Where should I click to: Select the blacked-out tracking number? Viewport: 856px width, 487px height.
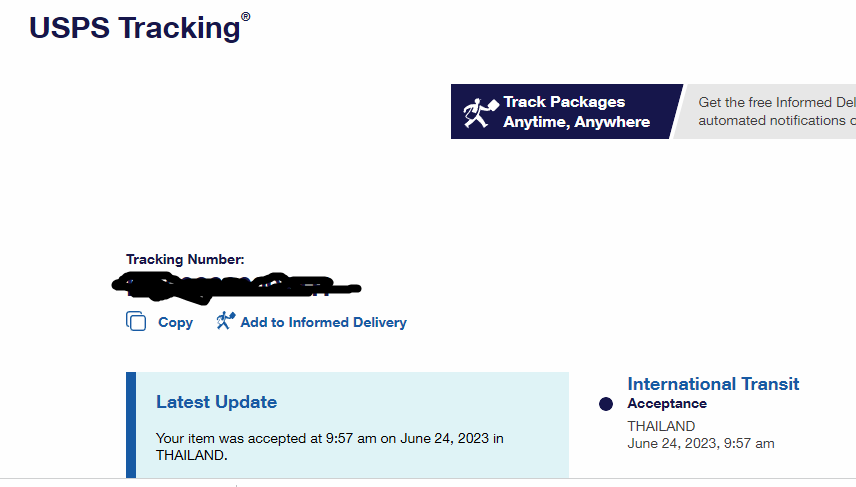click(x=236, y=286)
